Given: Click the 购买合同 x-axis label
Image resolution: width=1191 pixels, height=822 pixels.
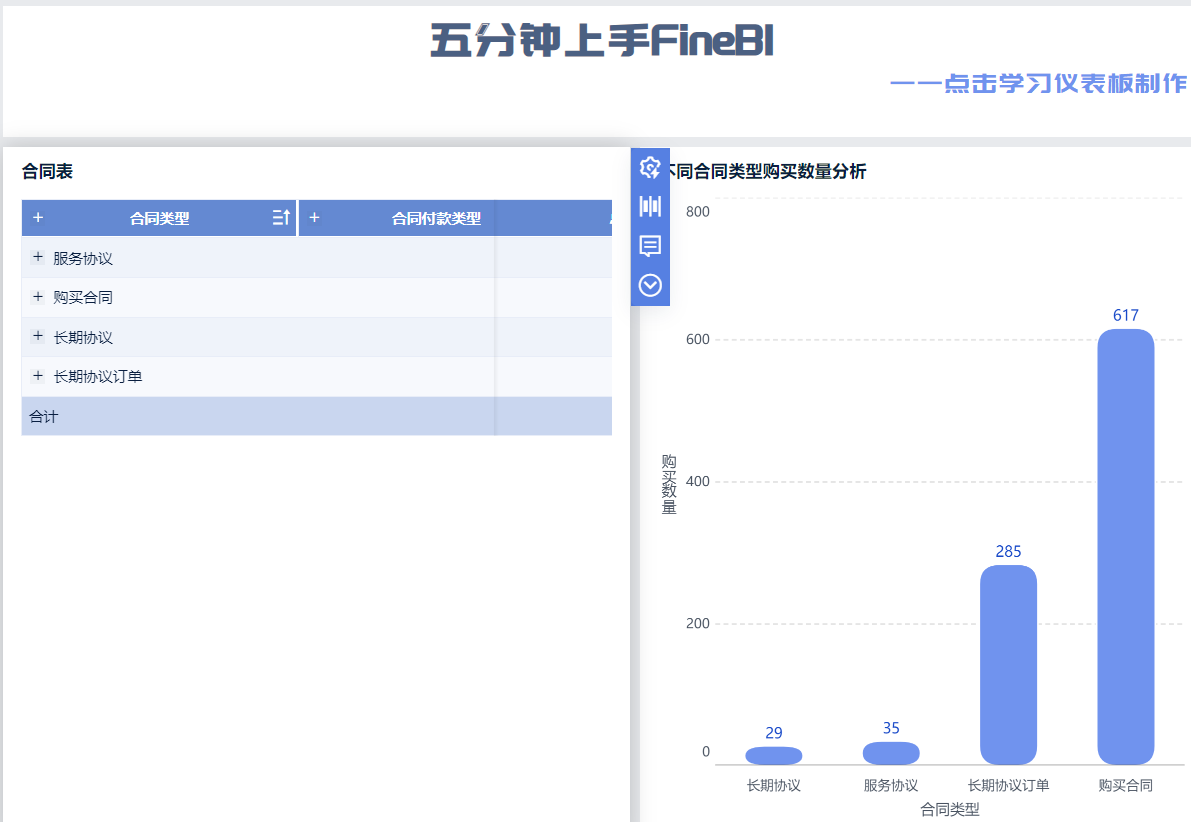Looking at the screenshot, I should pos(1126,786).
